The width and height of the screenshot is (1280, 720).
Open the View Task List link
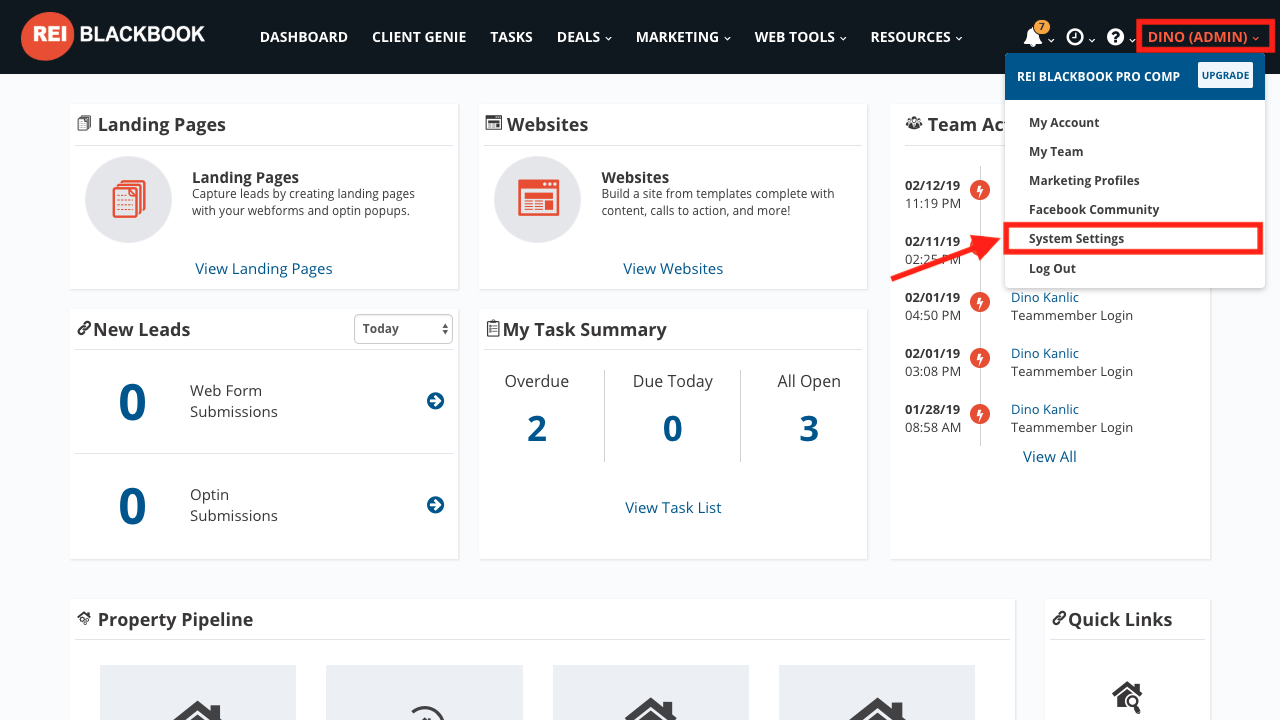point(673,507)
